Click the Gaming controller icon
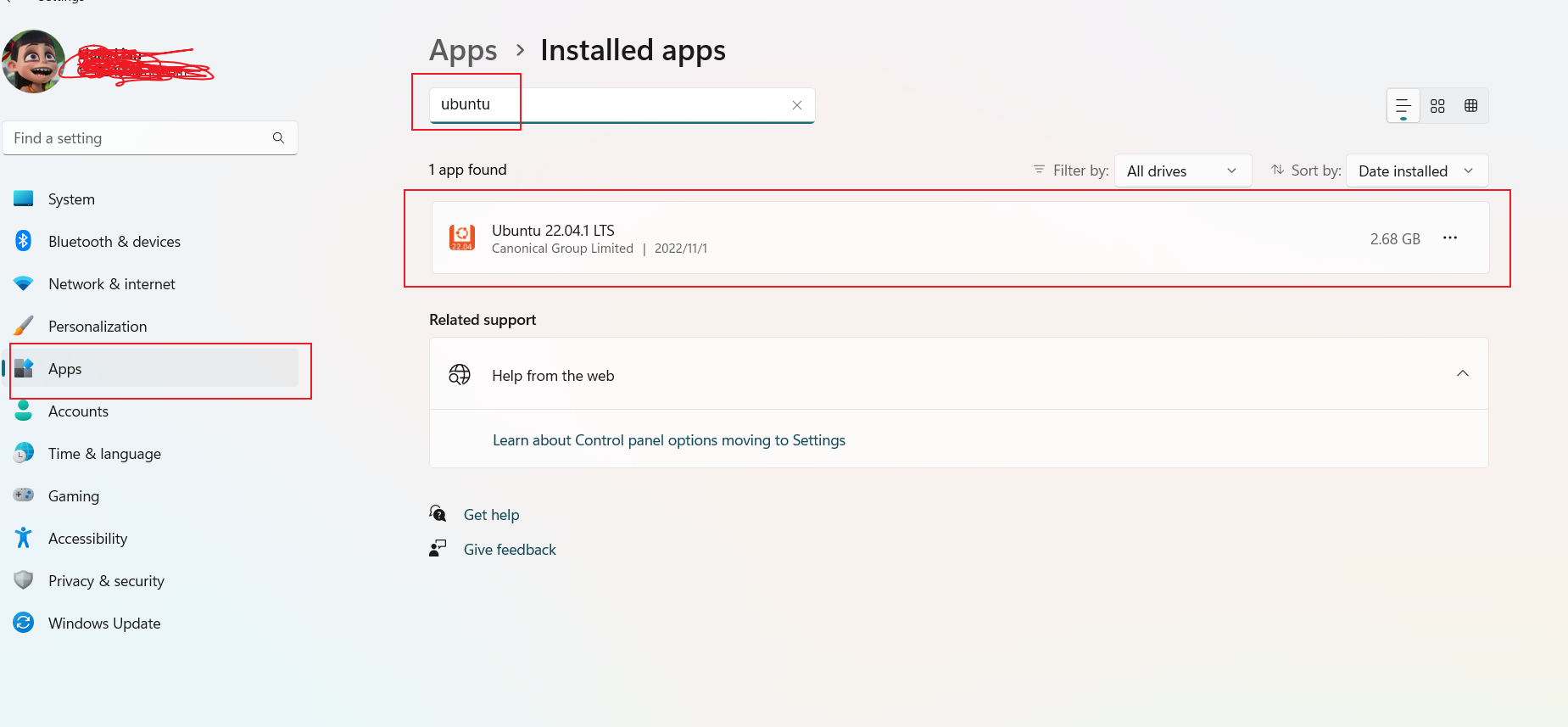 point(24,495)
